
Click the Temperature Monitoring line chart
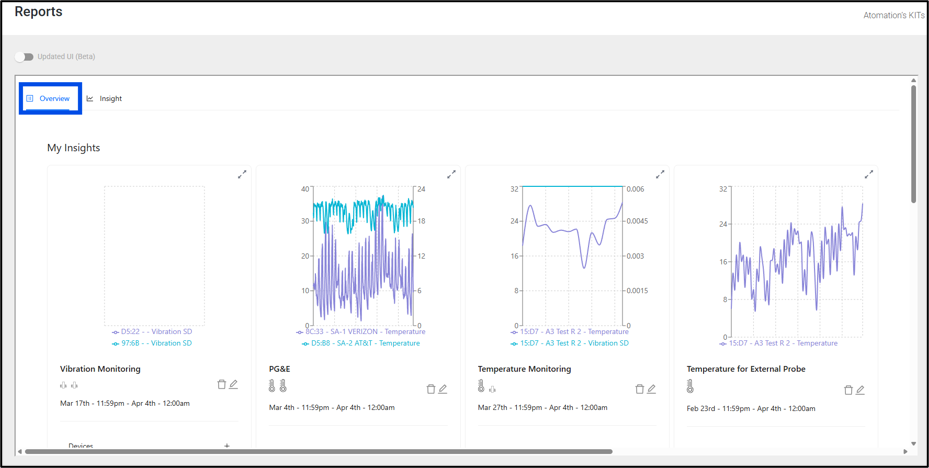tap(573, 257)
